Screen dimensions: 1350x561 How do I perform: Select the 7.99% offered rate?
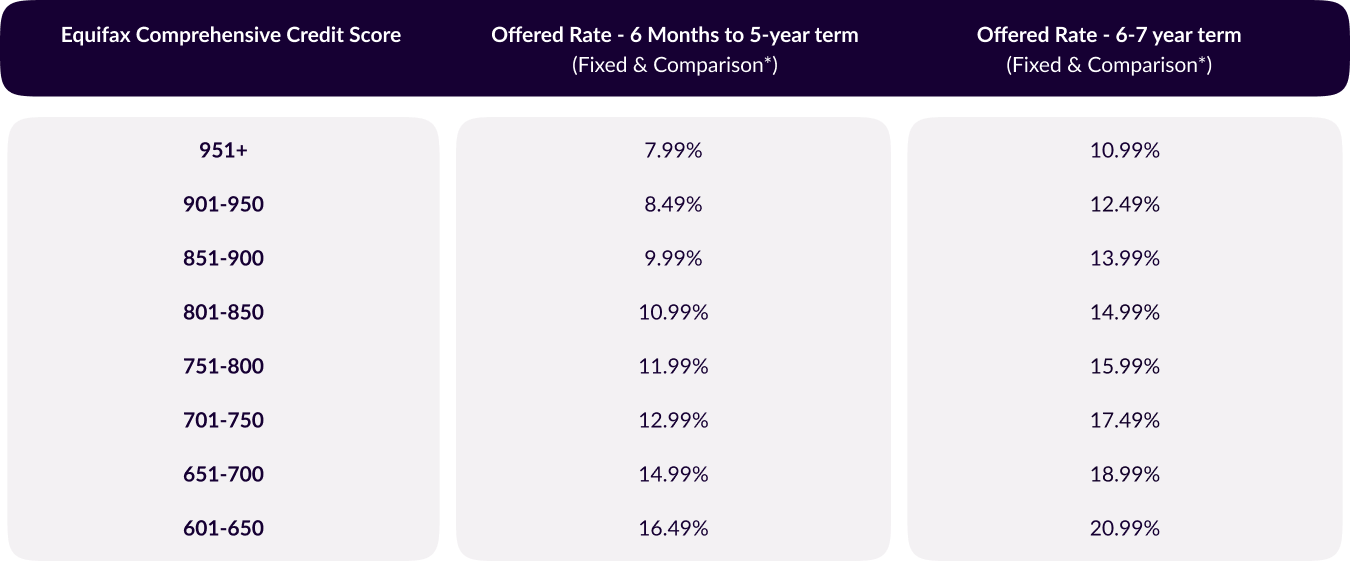click(673, 151)
